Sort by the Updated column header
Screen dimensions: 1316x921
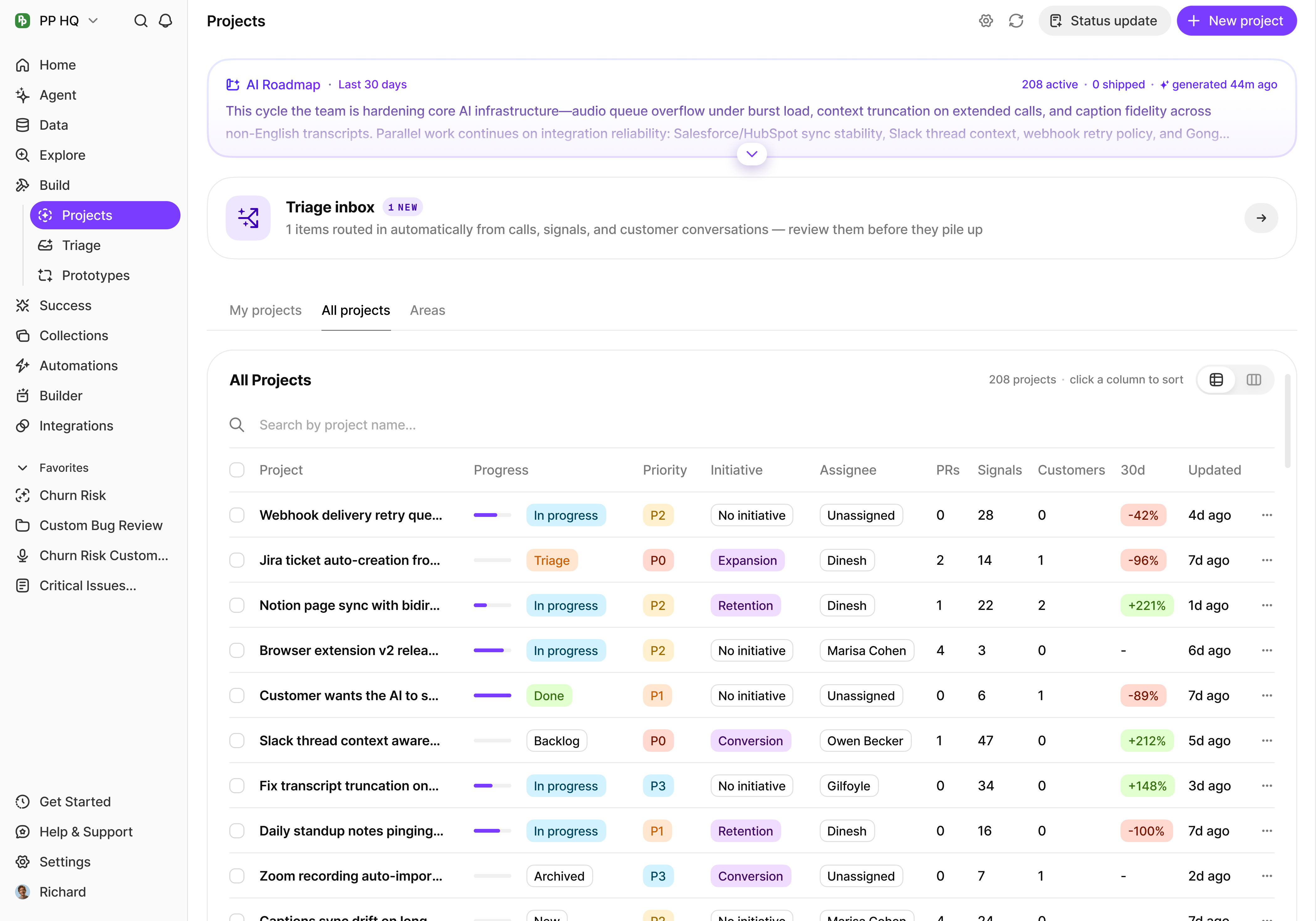(x=1214, y=470)
